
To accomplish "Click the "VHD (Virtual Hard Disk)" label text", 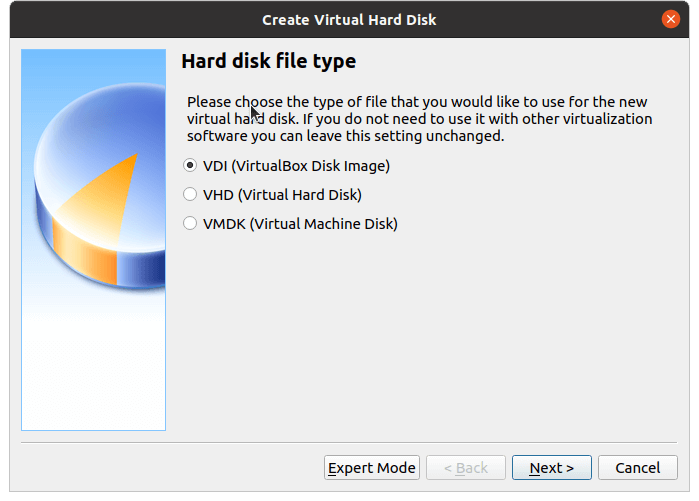I will [282, 195].
